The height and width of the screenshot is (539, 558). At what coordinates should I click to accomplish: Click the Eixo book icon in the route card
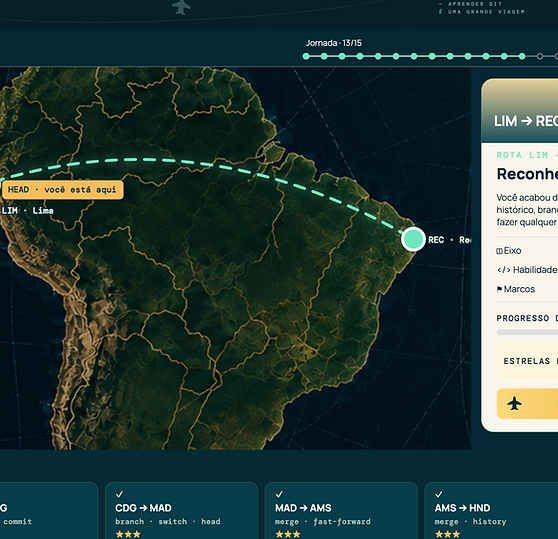pos(499,251)
